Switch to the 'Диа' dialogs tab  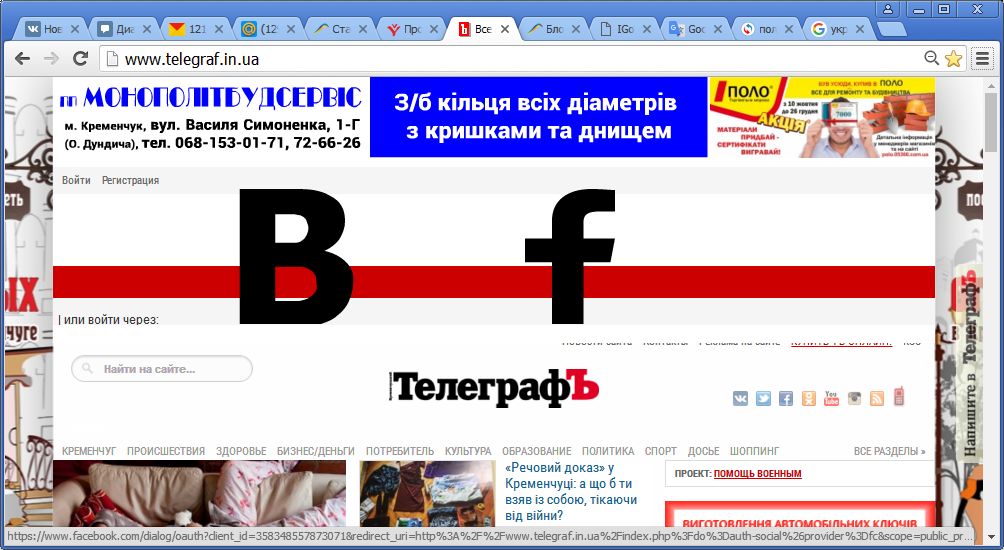(x=124, y=29)
